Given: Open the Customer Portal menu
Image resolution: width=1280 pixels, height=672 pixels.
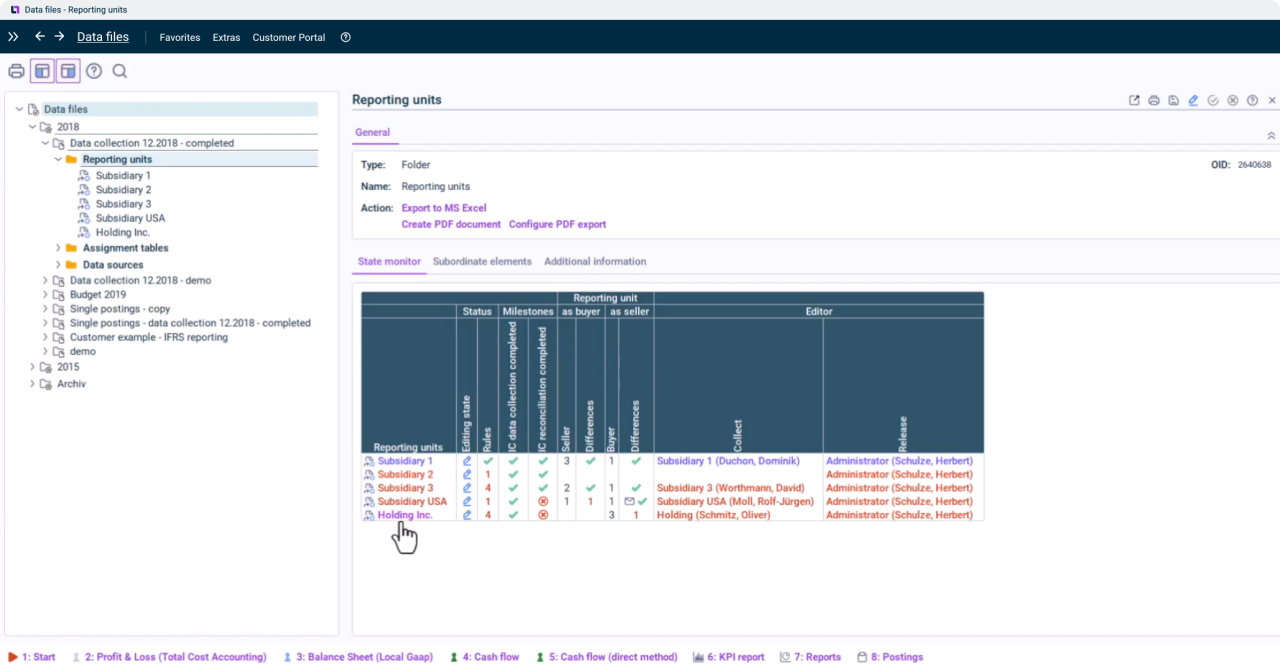Looking at the screenshot, I should tap(289, 37).
